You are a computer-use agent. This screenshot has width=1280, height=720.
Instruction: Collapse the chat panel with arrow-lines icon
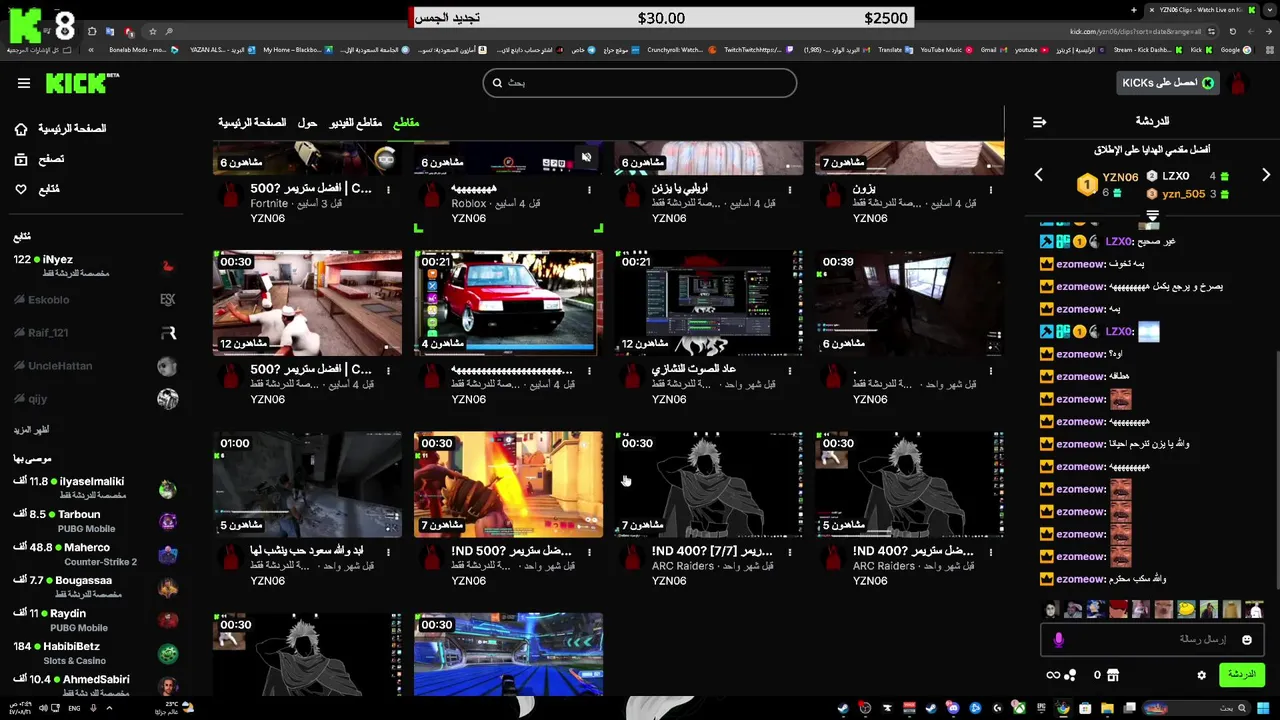tap(1039, 122)
